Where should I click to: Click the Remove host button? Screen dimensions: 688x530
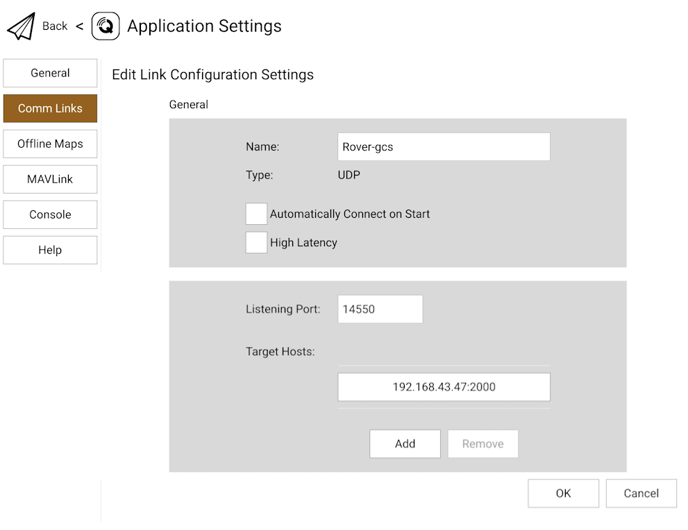[x=483, y=444]
